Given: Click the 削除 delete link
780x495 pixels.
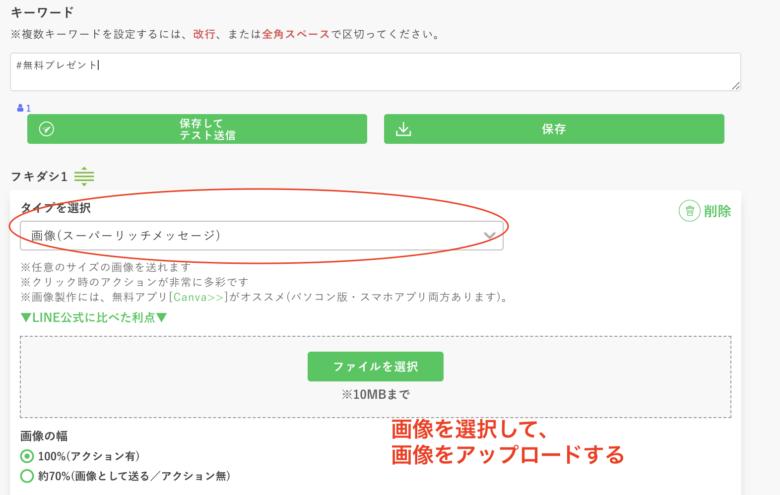Looking at the screenshot, I should click(717, 211).
